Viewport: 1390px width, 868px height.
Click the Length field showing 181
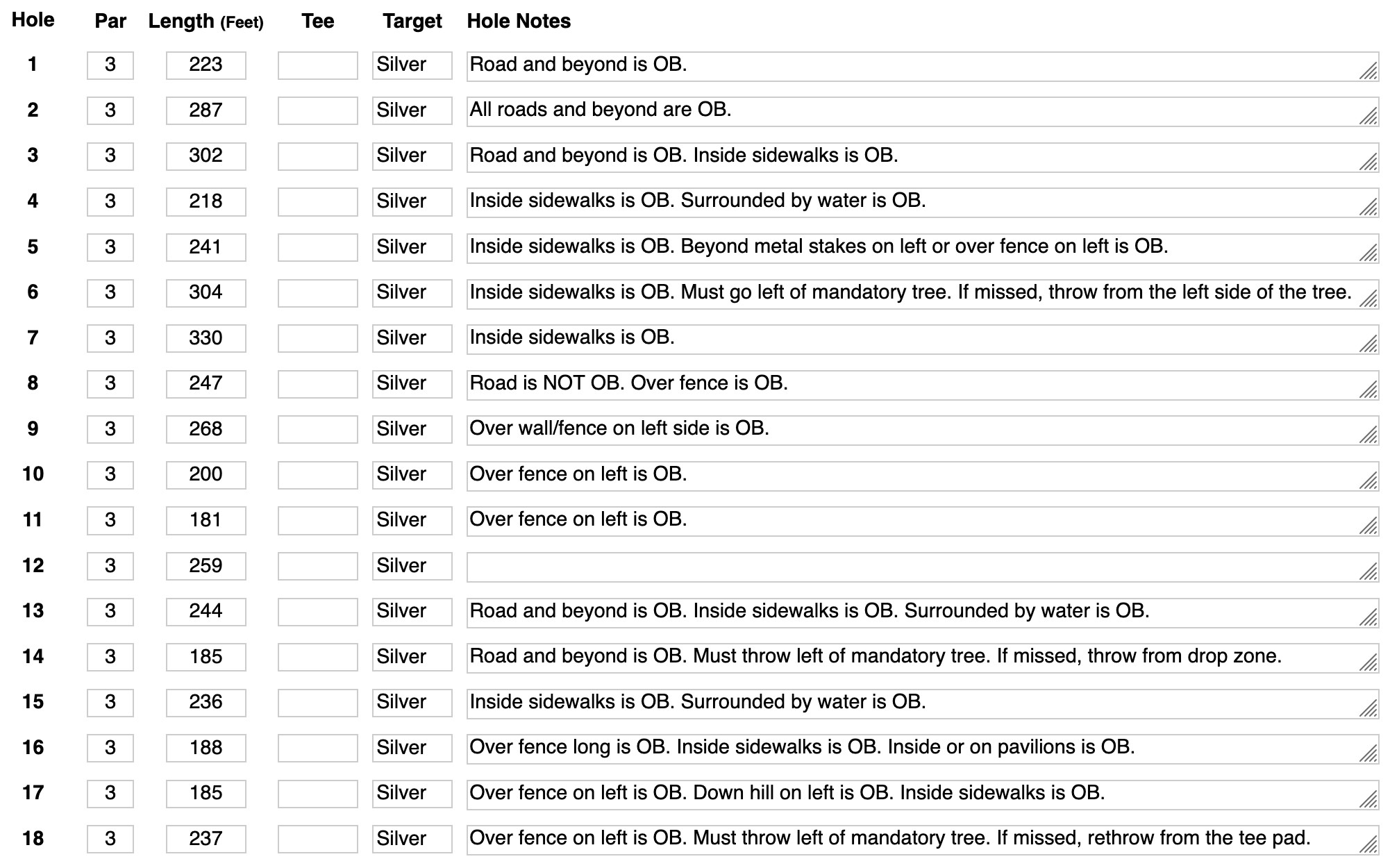206,521
